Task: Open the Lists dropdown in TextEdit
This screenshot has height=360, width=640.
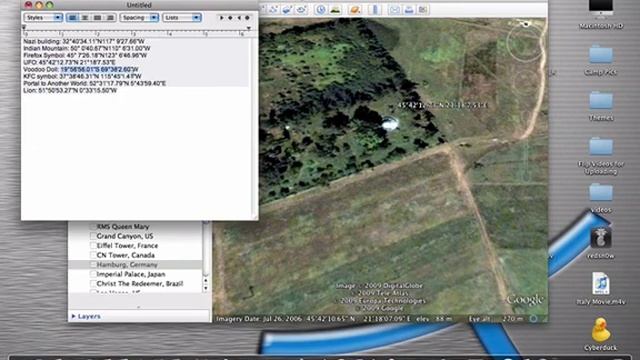Action: (x=182, y=18)
